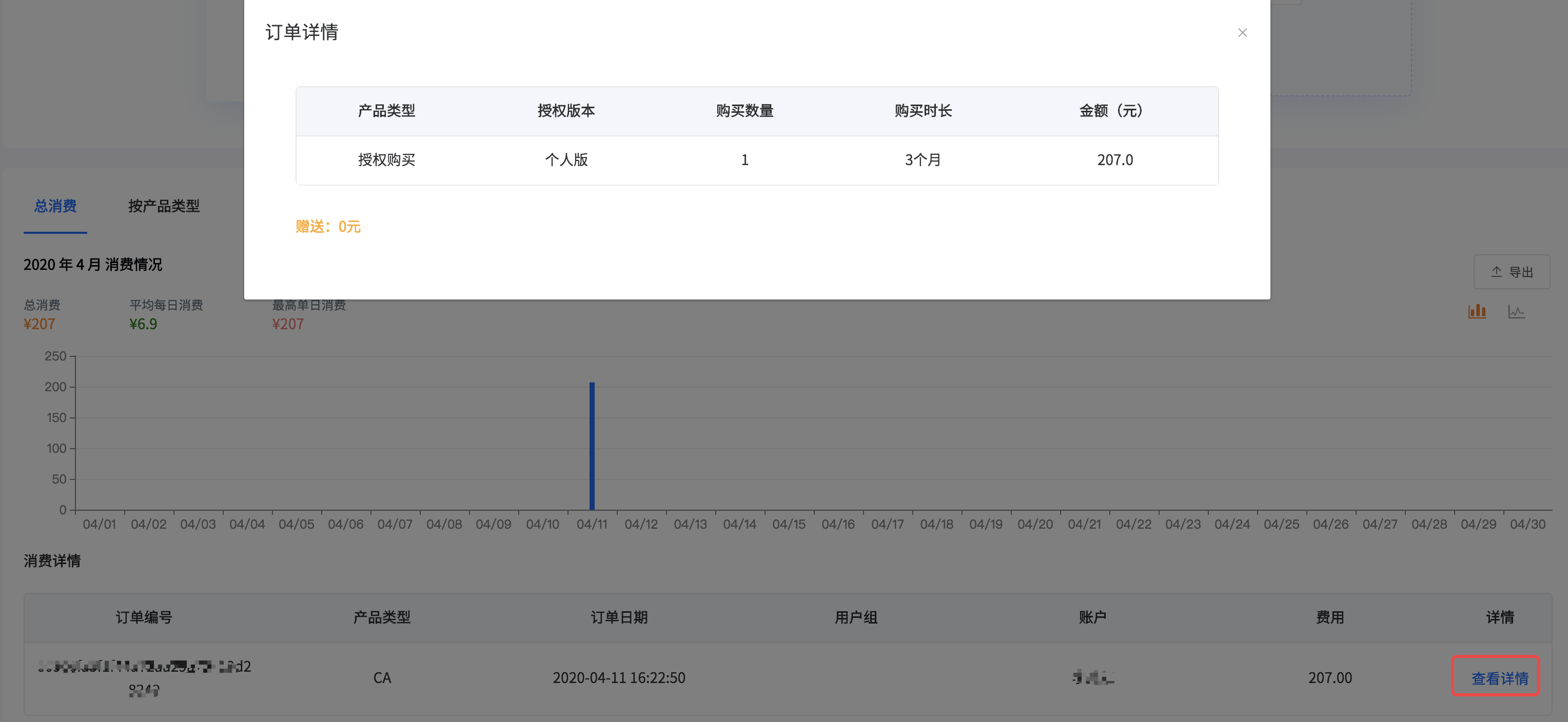The width and height of the screenshot is (1568, 722).
Task: Click the 2020 年 4 月 消费情况 heading
Action: click(x=93, y=265)
